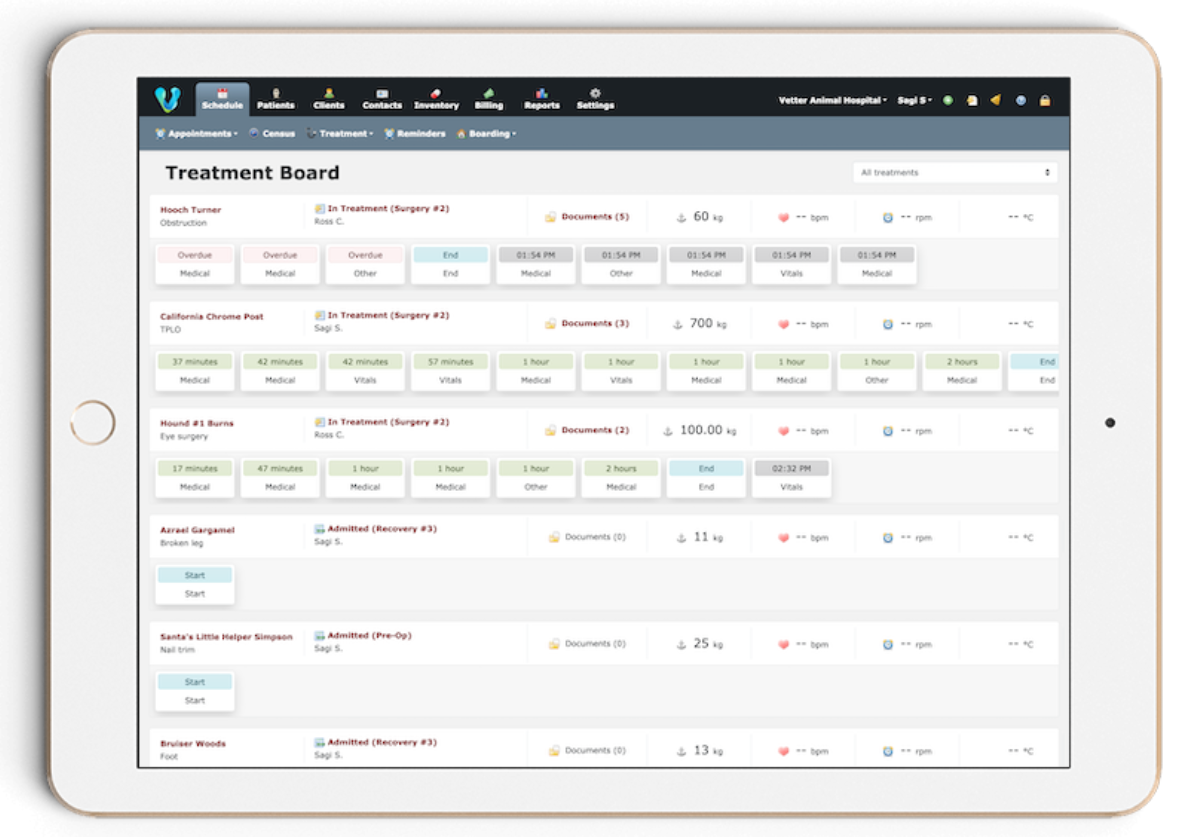Open Vetter Animal Hospital dropdown
This screenshot has width=1186, height=837.
point(832,100)
